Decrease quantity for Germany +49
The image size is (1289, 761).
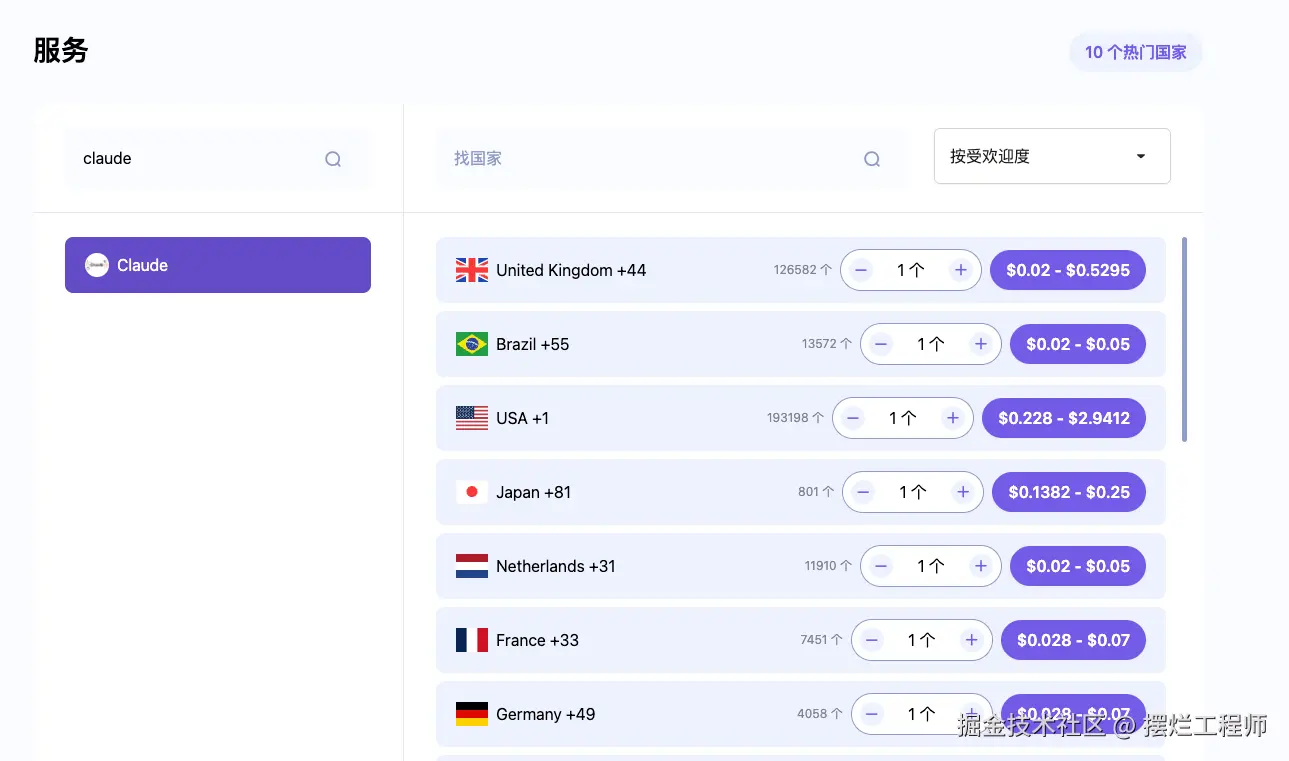click(872, 714)
